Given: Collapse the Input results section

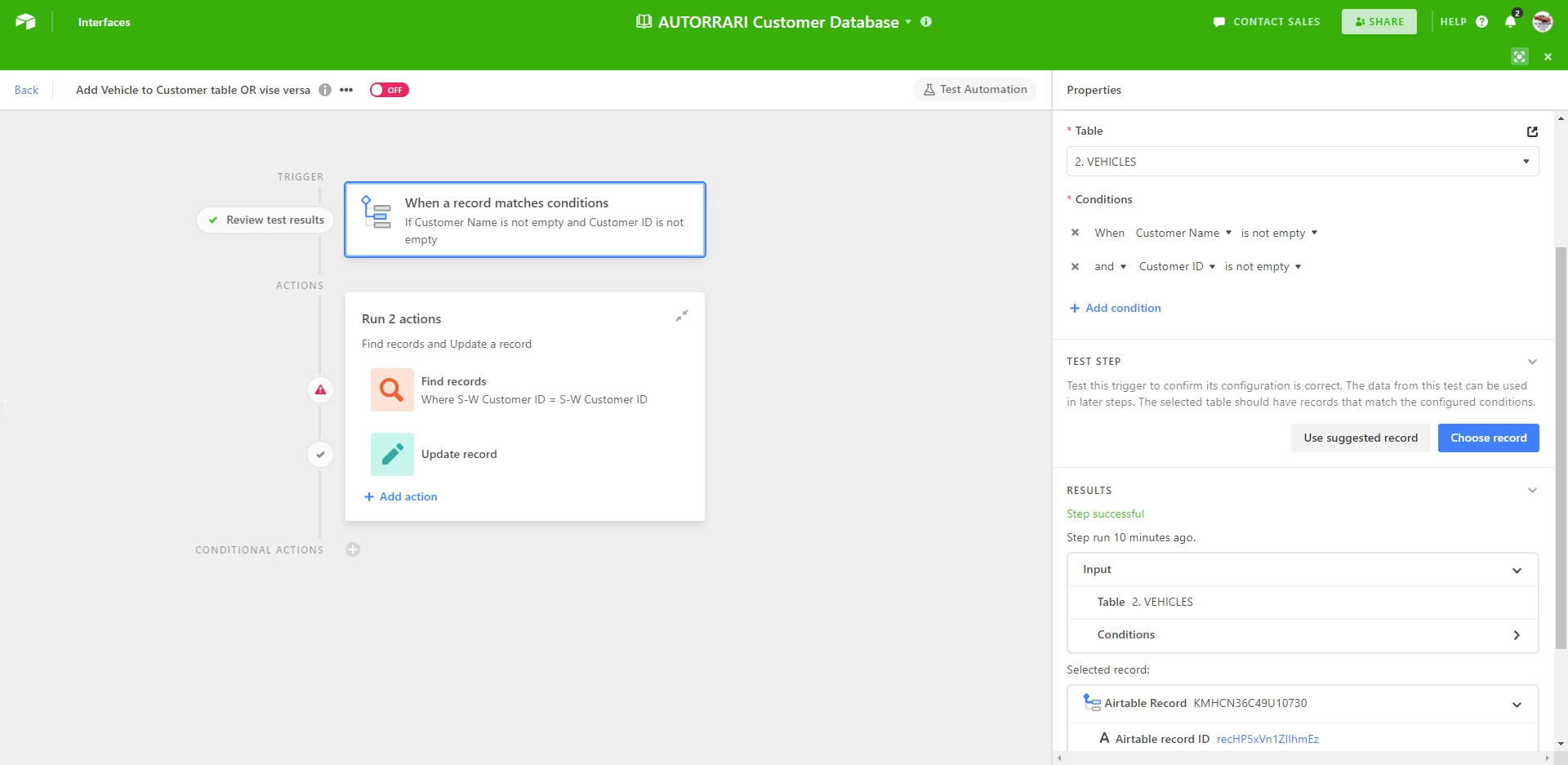Looking at the screenshot, I should pyautogui.click(x=1517, y=570).
